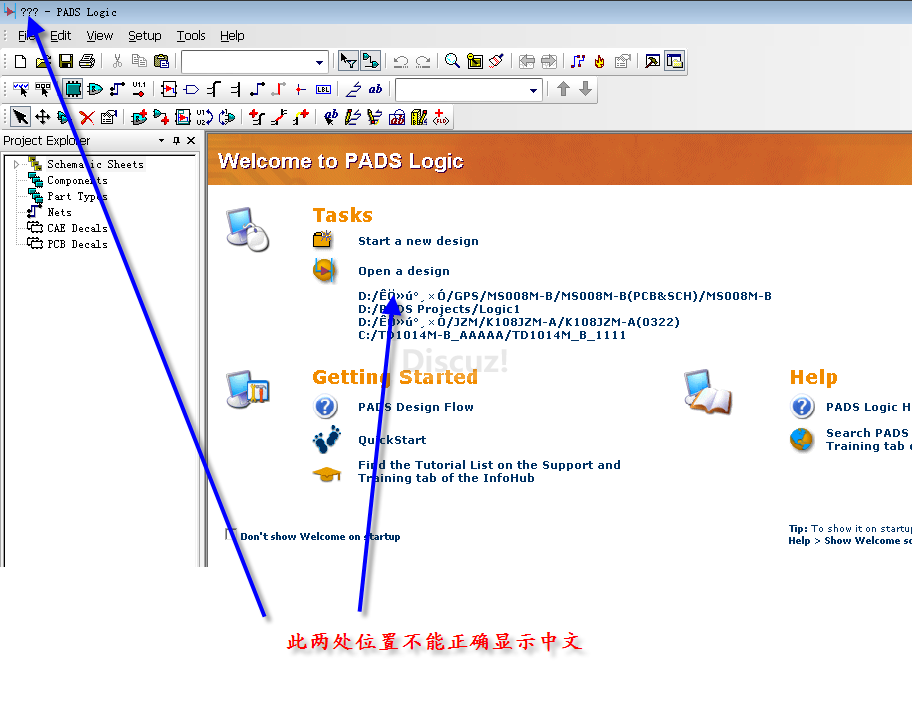Select PCB Decals tree item
The height and width of the screenshot is (722, 912).
(77, 244)
